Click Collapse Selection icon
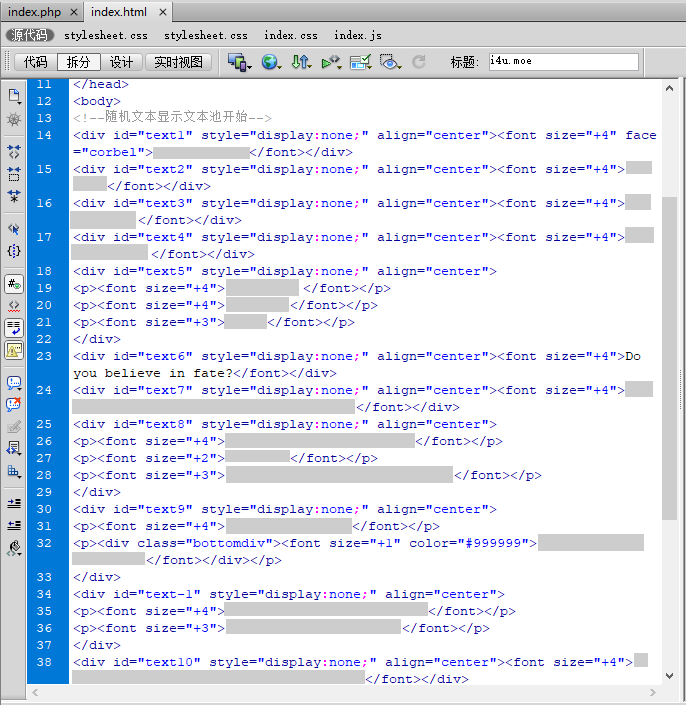This screenshot has height=705, width=686. [x=14, y=174]
